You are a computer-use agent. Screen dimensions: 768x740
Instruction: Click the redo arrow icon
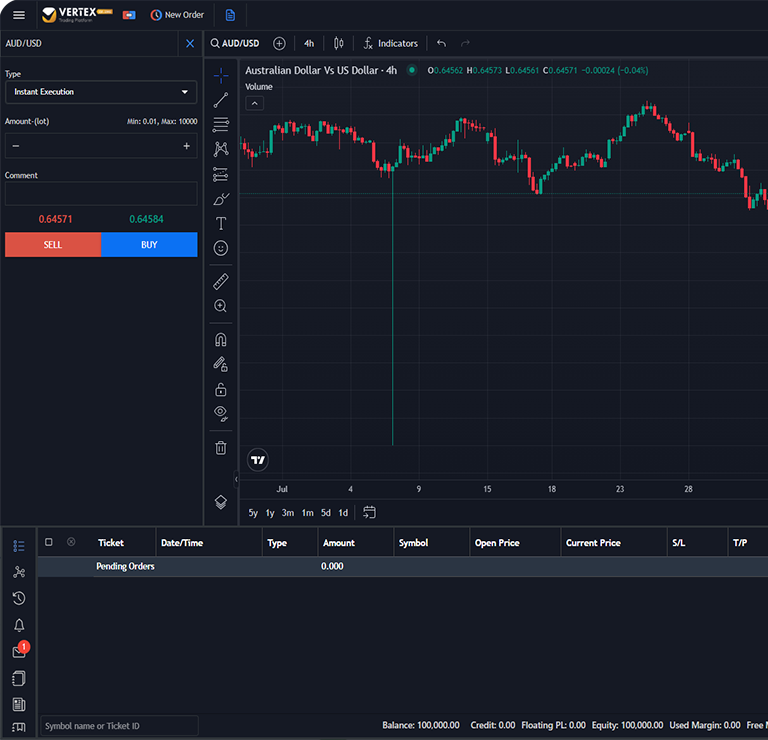pos(465,44)
